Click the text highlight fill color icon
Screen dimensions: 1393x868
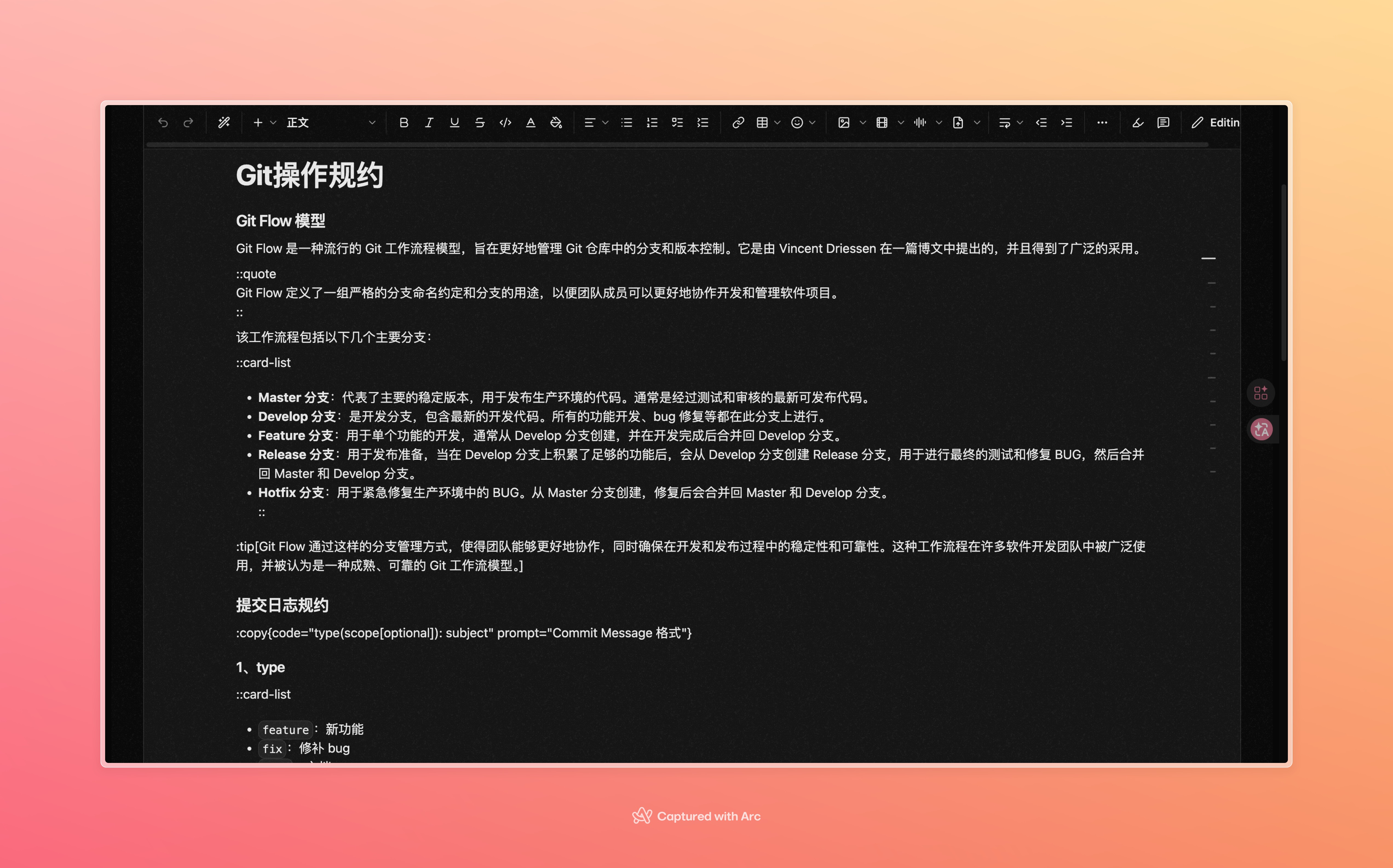(x=556, y=122)
